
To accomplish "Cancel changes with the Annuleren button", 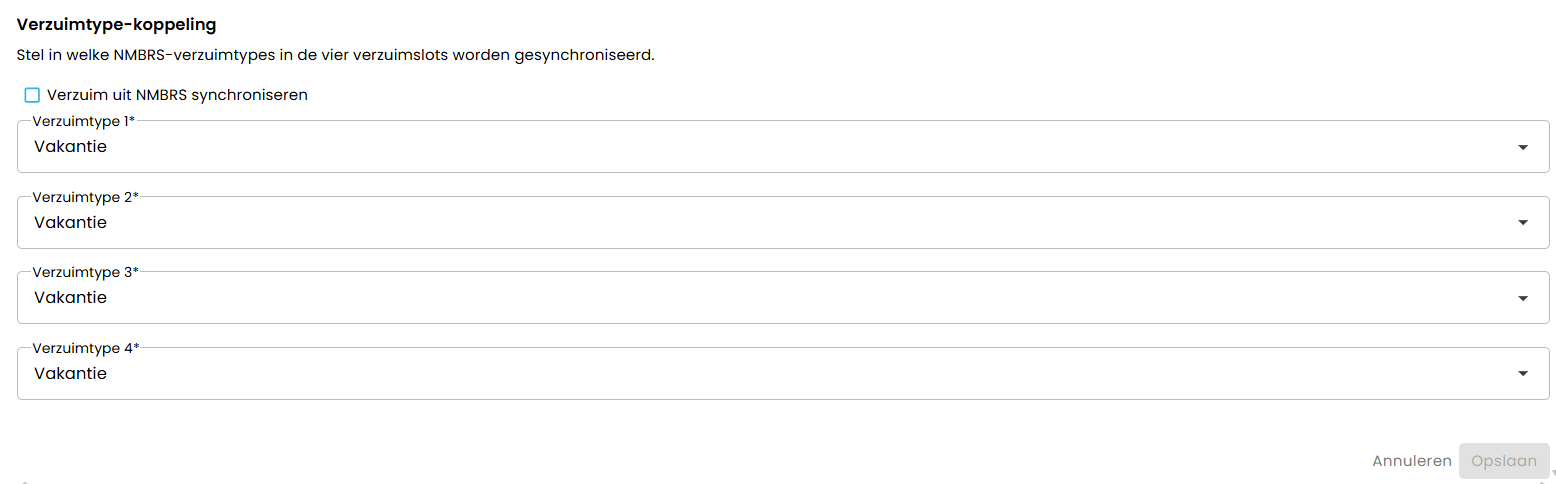I will (x=1412, y=461).
